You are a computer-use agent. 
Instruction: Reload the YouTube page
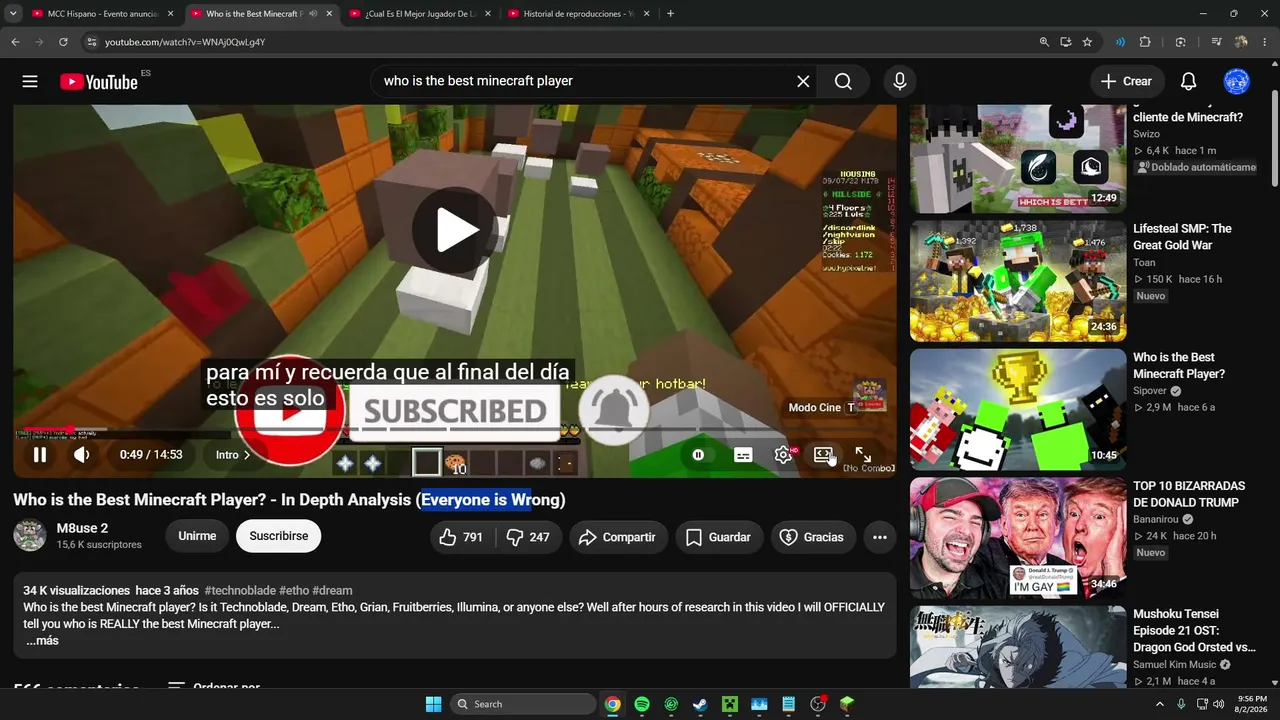pos(63,42)
